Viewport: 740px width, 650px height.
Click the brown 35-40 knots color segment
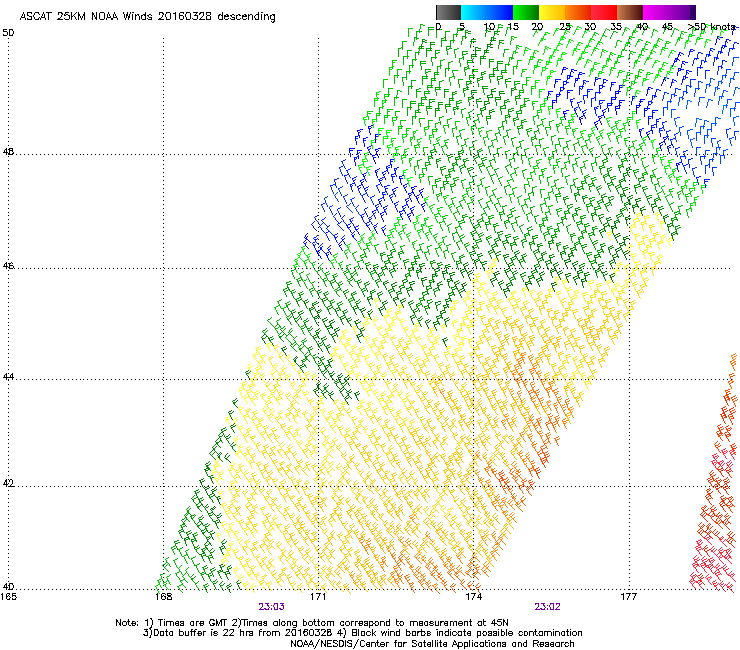630,12
